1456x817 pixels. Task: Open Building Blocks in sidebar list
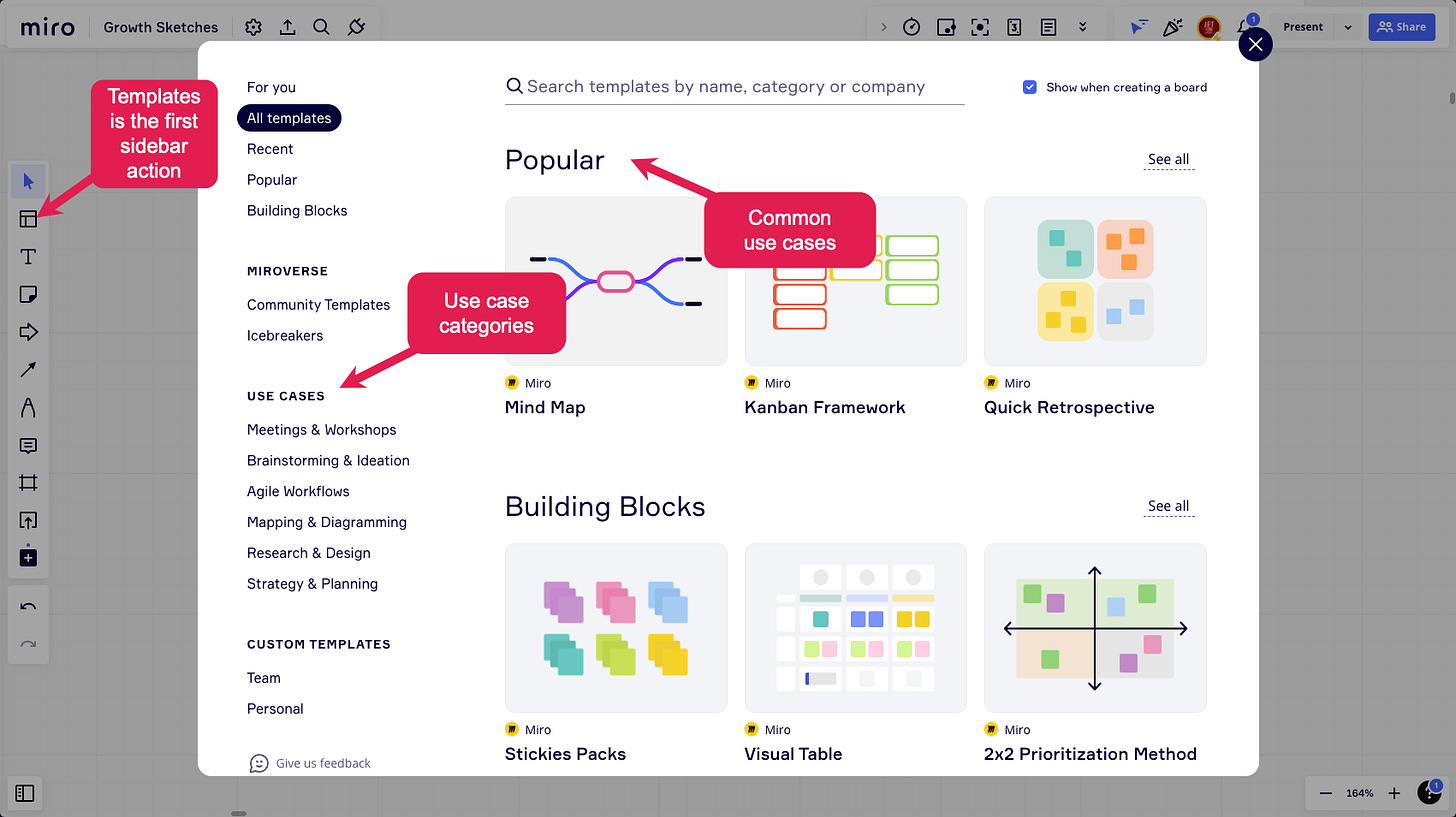pyautogui.click(x=297, y=211)
